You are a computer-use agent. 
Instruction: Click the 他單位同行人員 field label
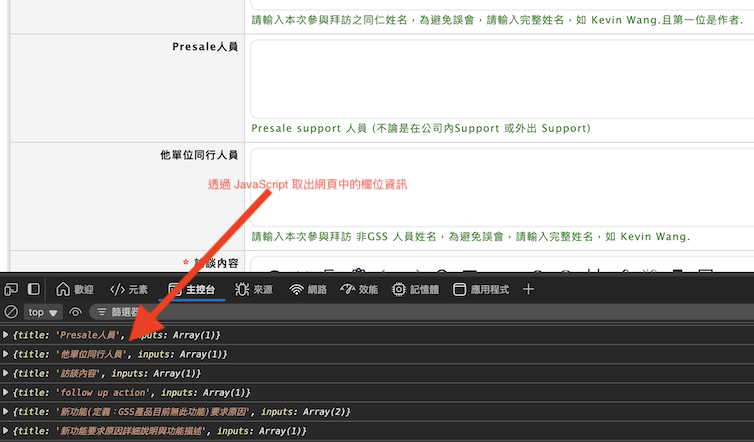coord(199,155)
